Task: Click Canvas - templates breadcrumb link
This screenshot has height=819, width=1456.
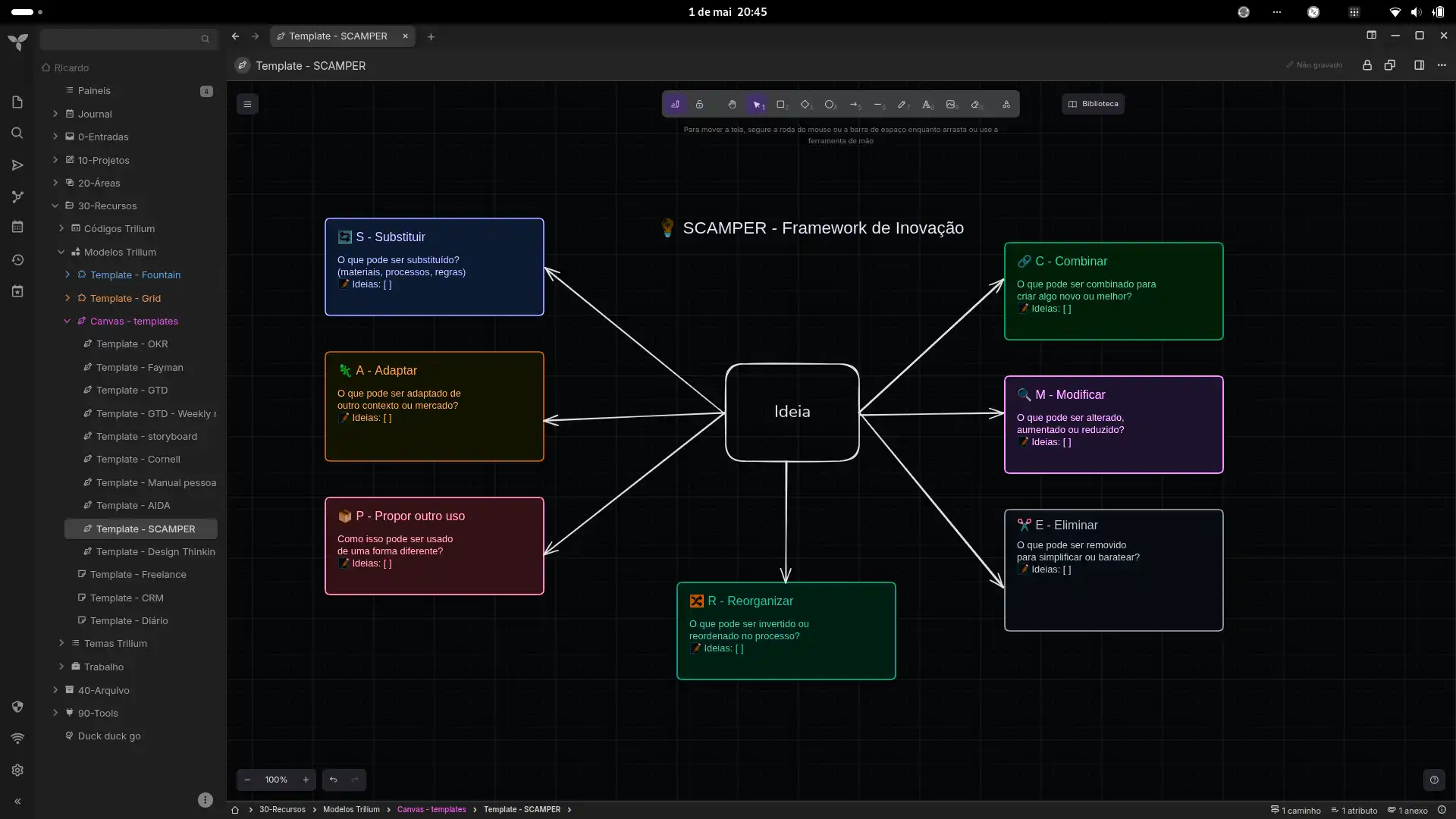Action: pos(431,810)
